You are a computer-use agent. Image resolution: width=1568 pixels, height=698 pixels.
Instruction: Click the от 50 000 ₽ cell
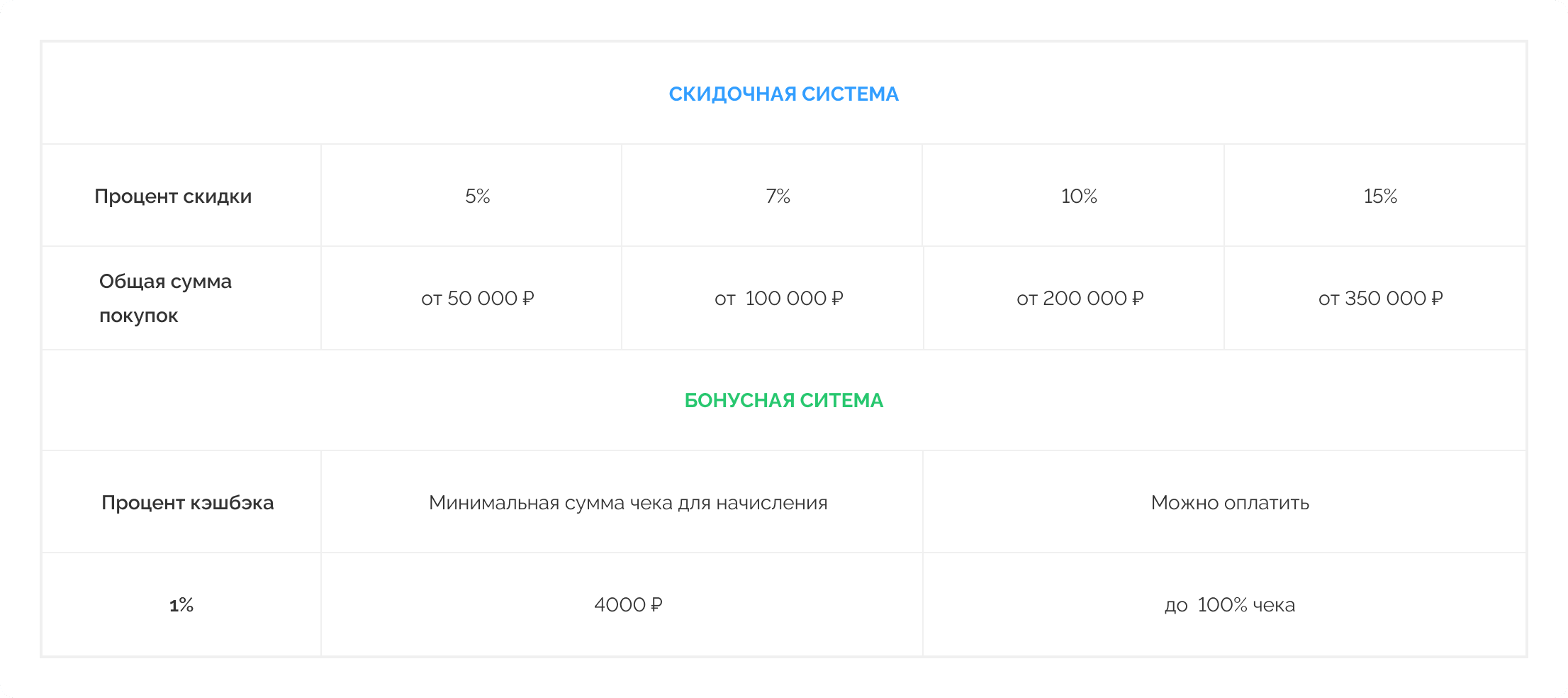pos(478,299)
